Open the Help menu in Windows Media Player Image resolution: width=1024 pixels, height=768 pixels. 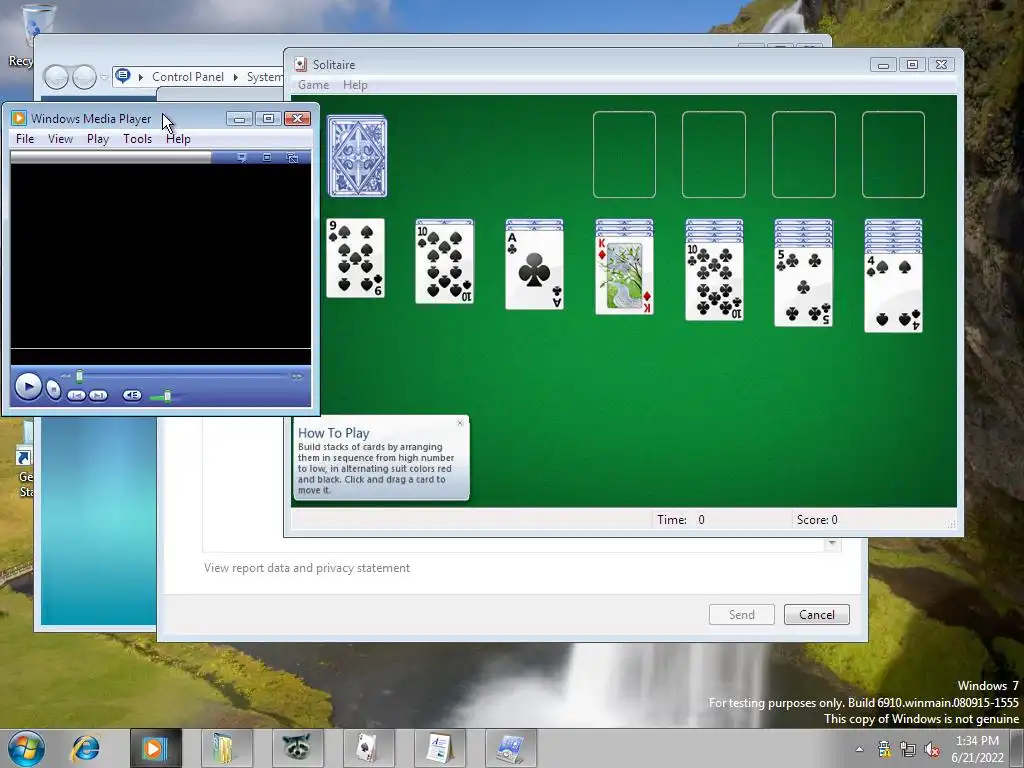point(178,138)
